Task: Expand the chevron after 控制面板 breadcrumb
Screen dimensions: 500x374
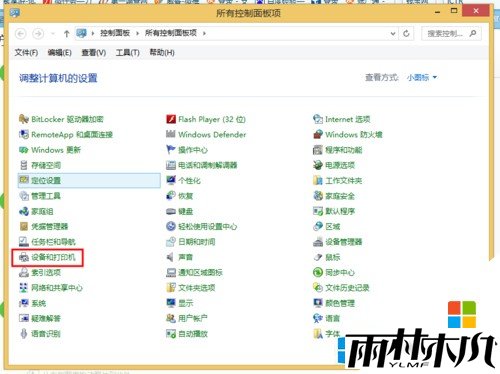Action: (x=137, y=33)
